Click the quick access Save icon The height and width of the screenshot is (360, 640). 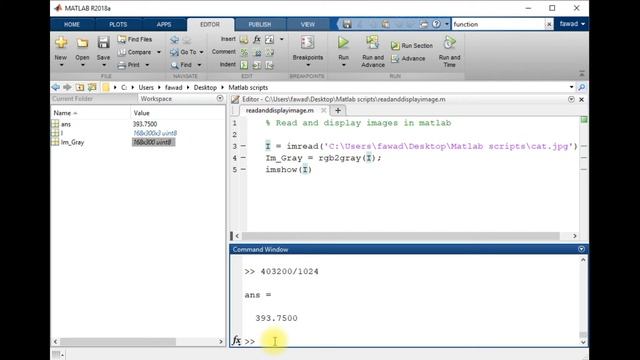[x=347, y=24]
